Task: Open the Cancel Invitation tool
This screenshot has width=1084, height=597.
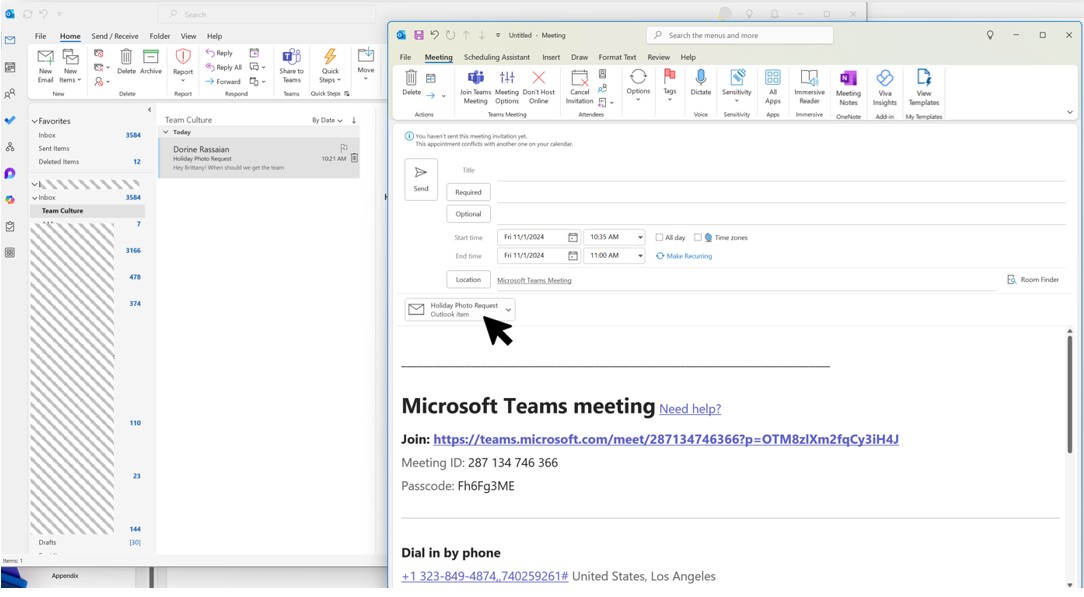Action: tap(580, 88)
